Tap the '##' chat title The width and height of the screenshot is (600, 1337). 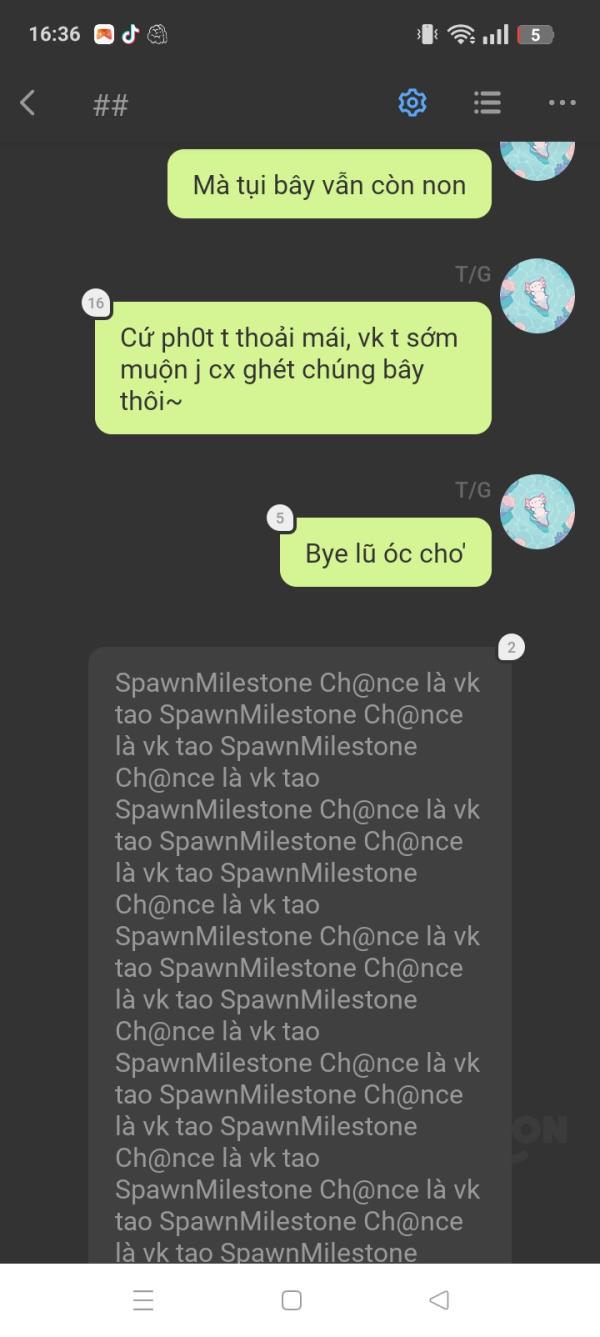tap(110, 105)
